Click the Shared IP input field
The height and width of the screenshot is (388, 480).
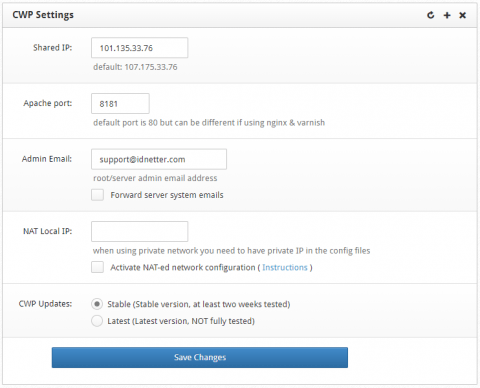(x=140, y=48)
